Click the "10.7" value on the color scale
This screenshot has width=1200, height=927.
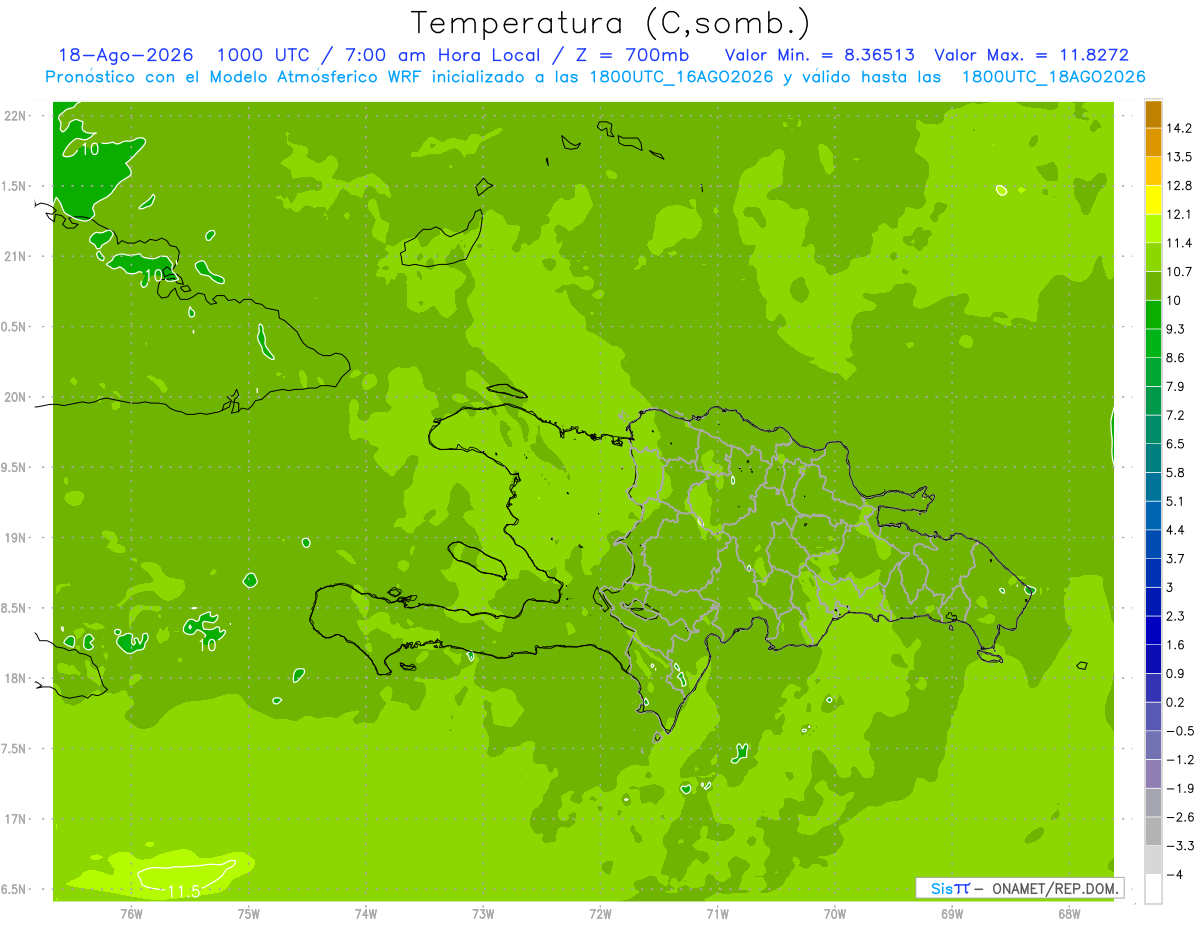(x=1179, y=271)
